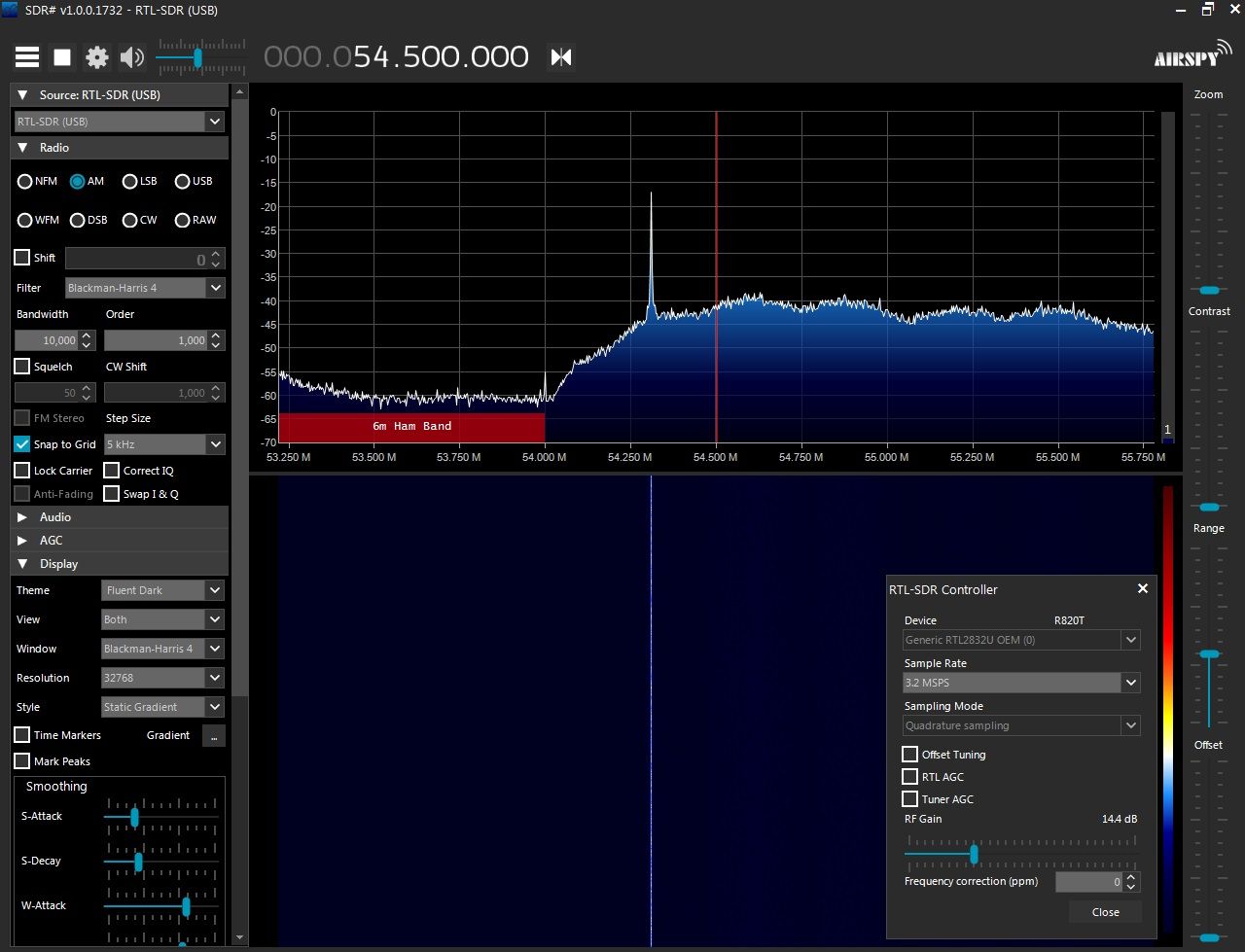Screen dimensions: 1245x952
Task: Disable Snap to Grid checkbox
Action: (x=22, y=444)
